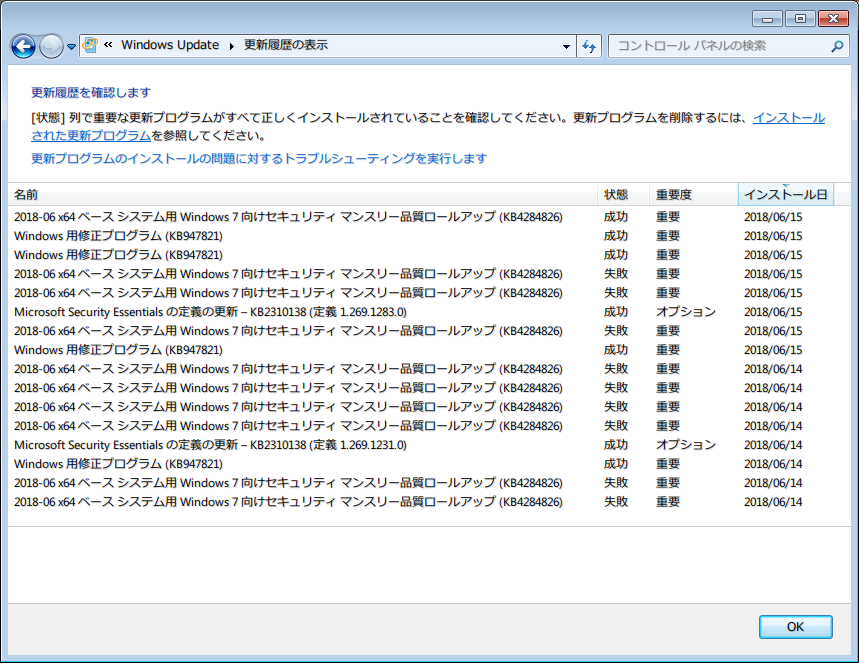Click the コントロール パネルの検索 search field
859x663 pixels.
pos(718,46)
